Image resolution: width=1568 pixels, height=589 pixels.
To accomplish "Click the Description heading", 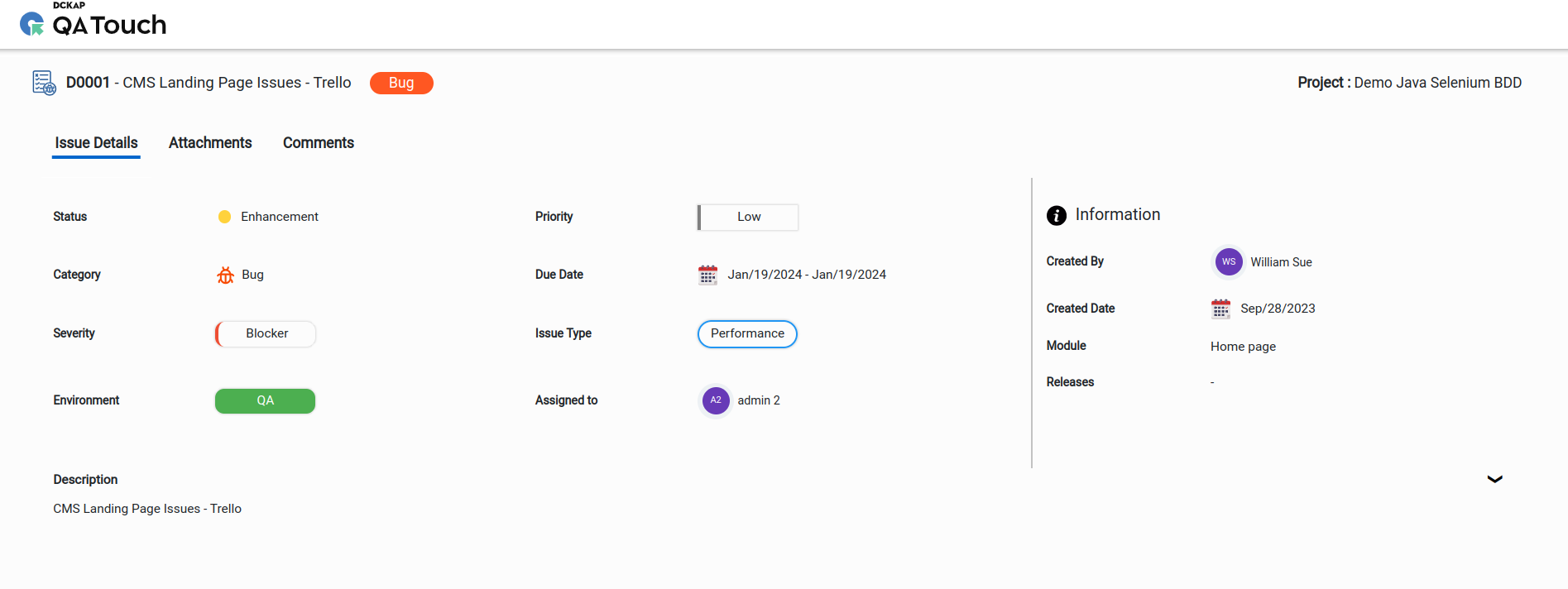I will coord(85,480).
